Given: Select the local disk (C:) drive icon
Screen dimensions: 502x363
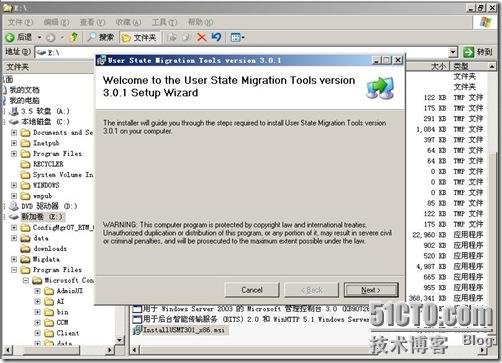Looking at the screenshot, I should [14, 122].
